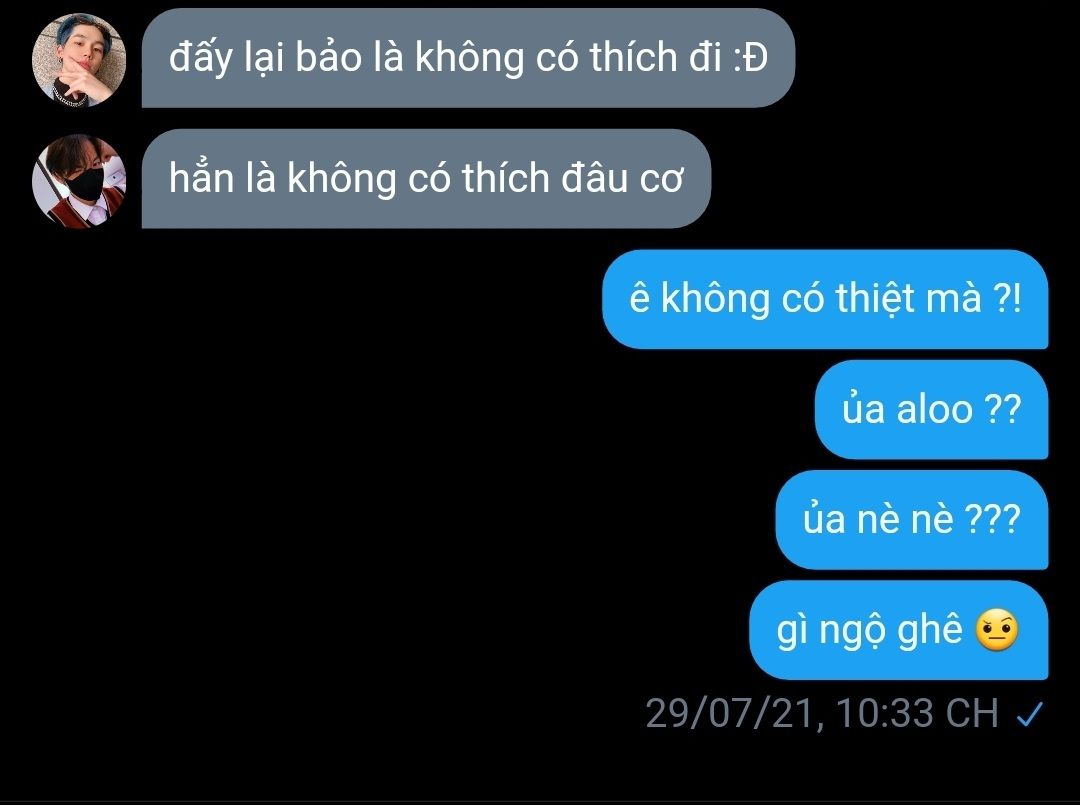The height and width of the screenshot is (805, 1080).
Task: Tap the 'ủa aloo ??' sent message
Action: click(x=931, y=409)
